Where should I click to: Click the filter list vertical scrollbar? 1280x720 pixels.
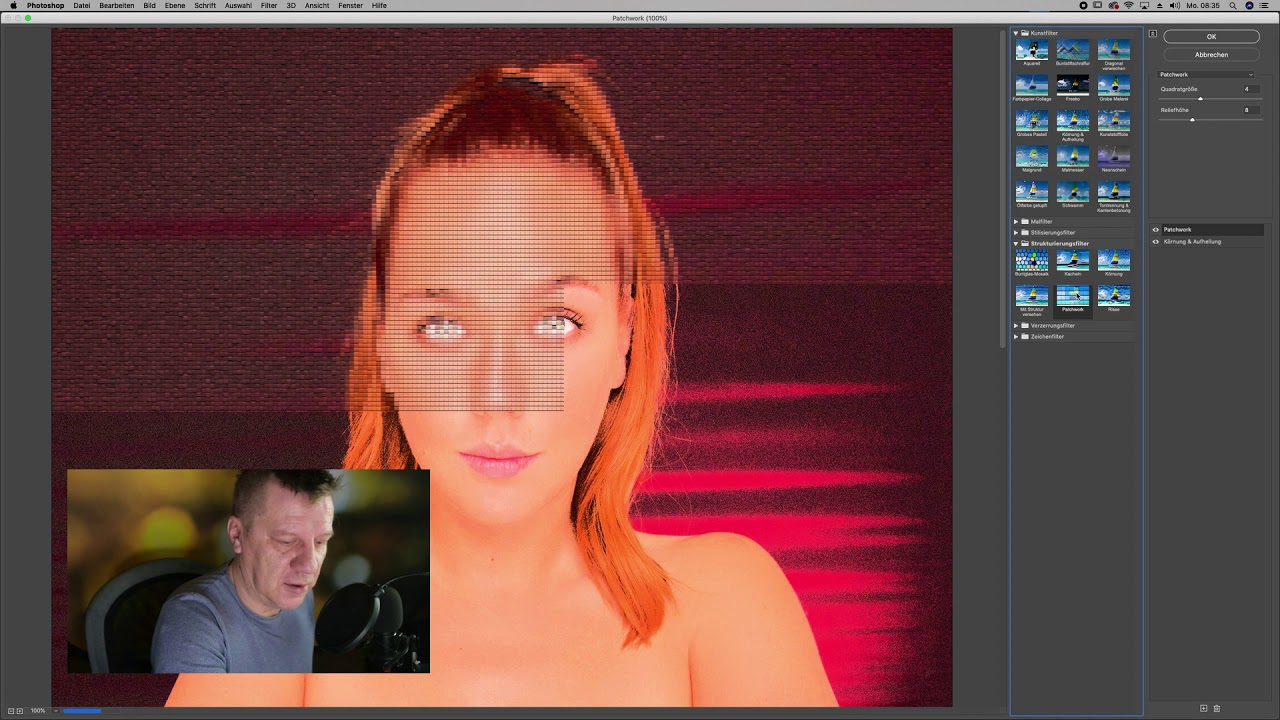1003,188
